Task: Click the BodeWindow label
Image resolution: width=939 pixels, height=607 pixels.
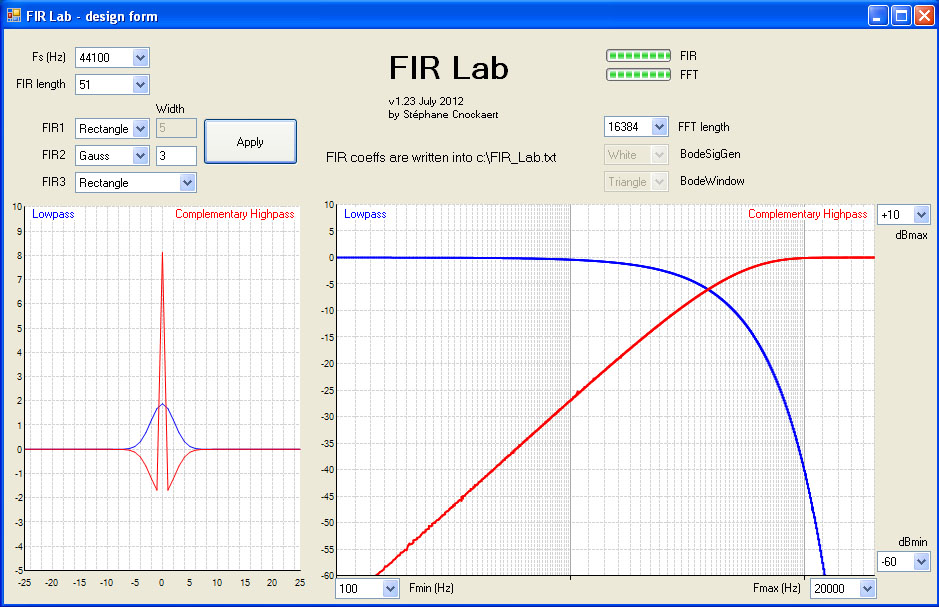Action: [712, 181]
